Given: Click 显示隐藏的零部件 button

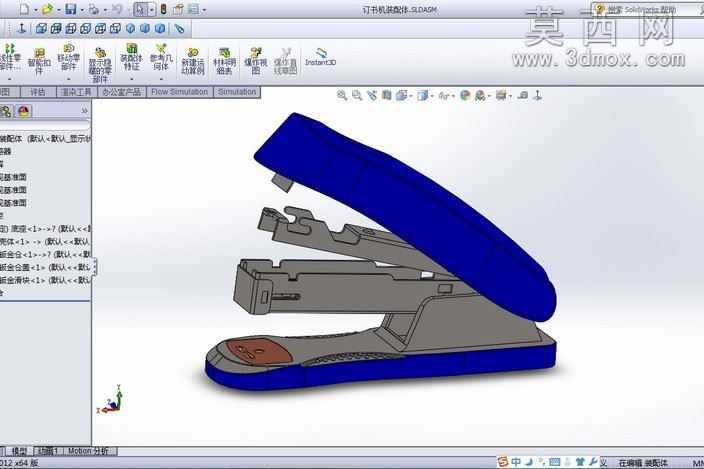Looking at the screenshot, I should tap(100, 65).
